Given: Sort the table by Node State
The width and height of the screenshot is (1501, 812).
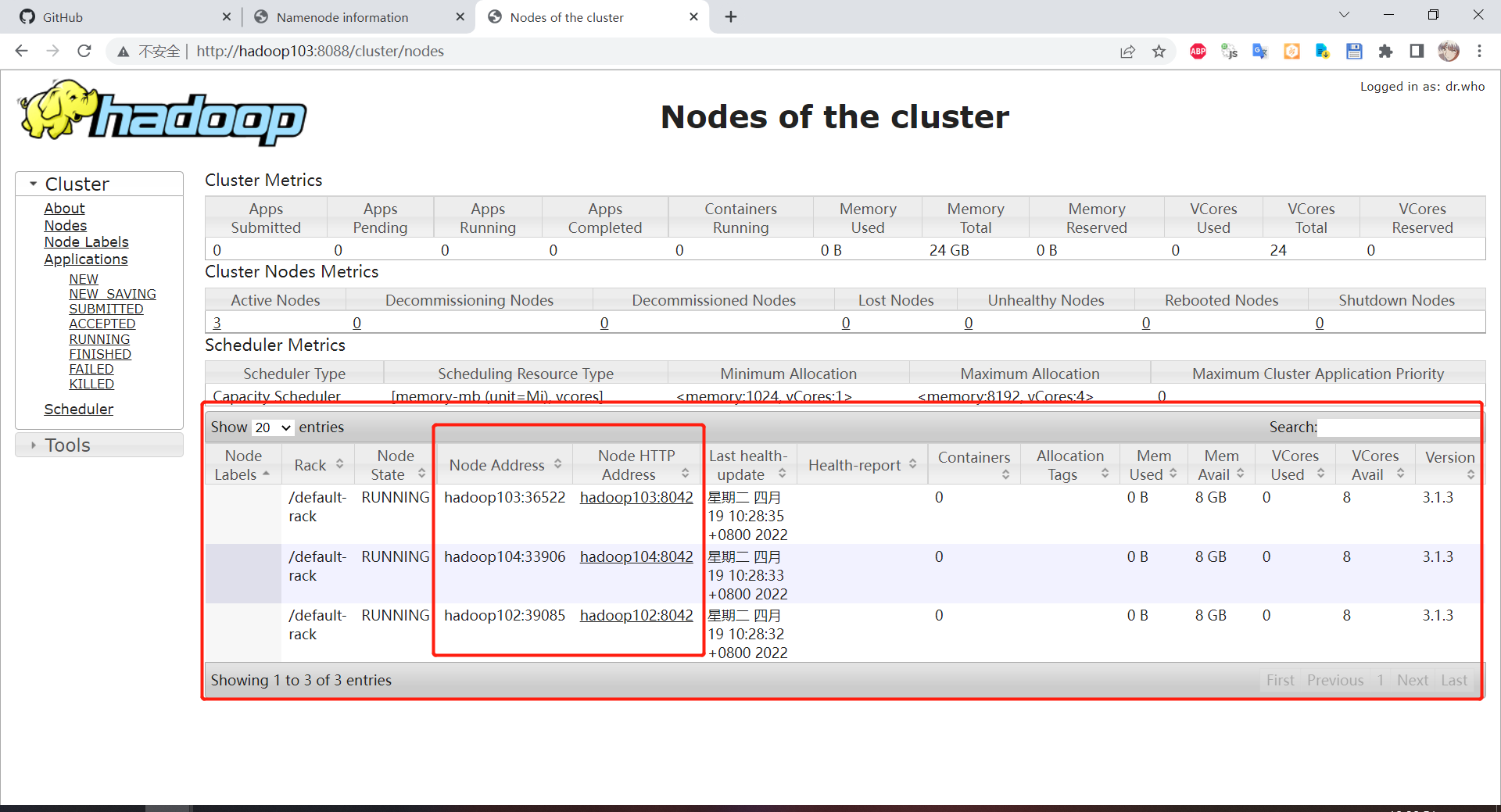Looking at the screenshot, I should point(396,465).
